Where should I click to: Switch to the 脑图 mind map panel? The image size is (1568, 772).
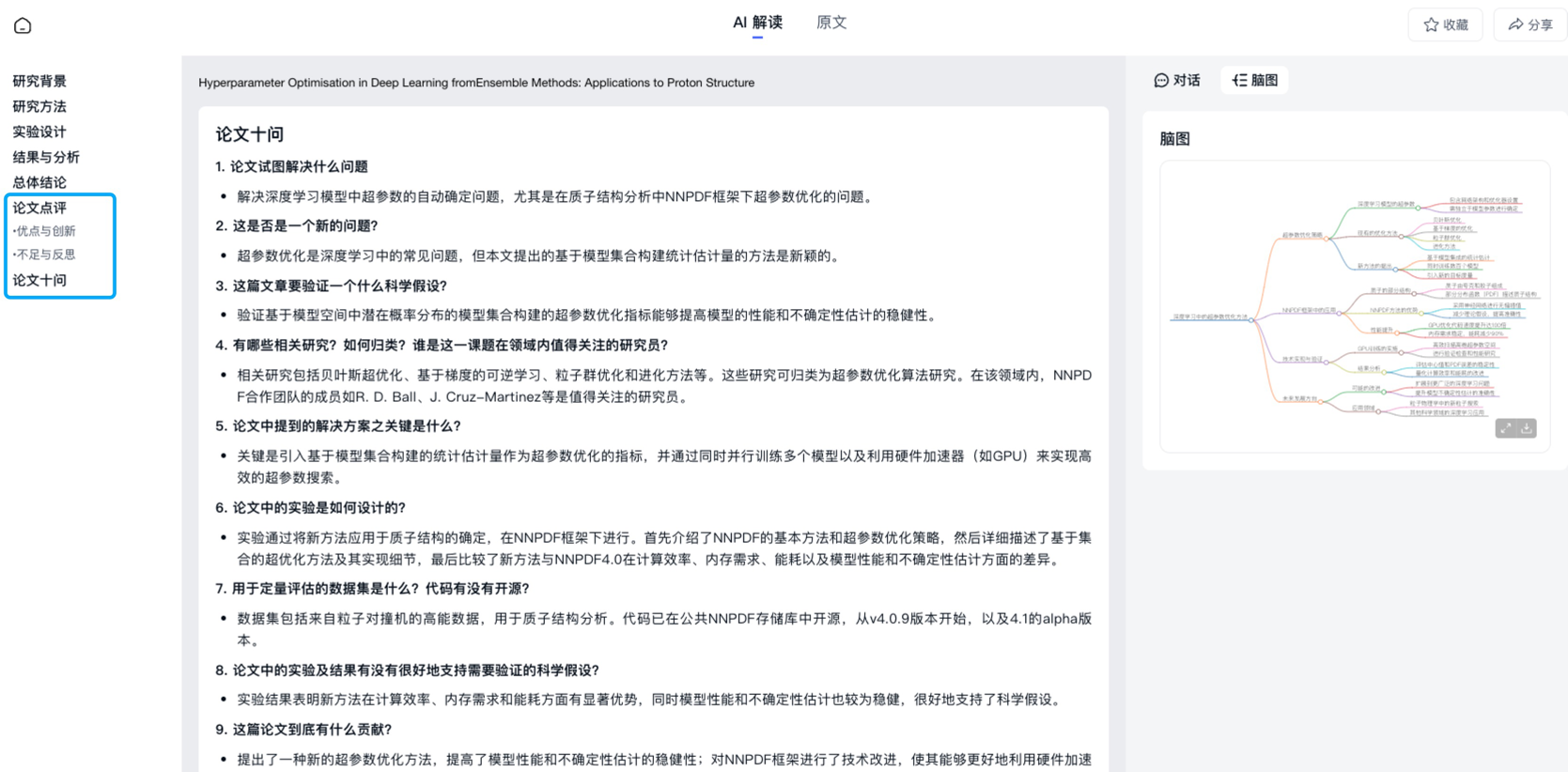(x=1255, y=81)
